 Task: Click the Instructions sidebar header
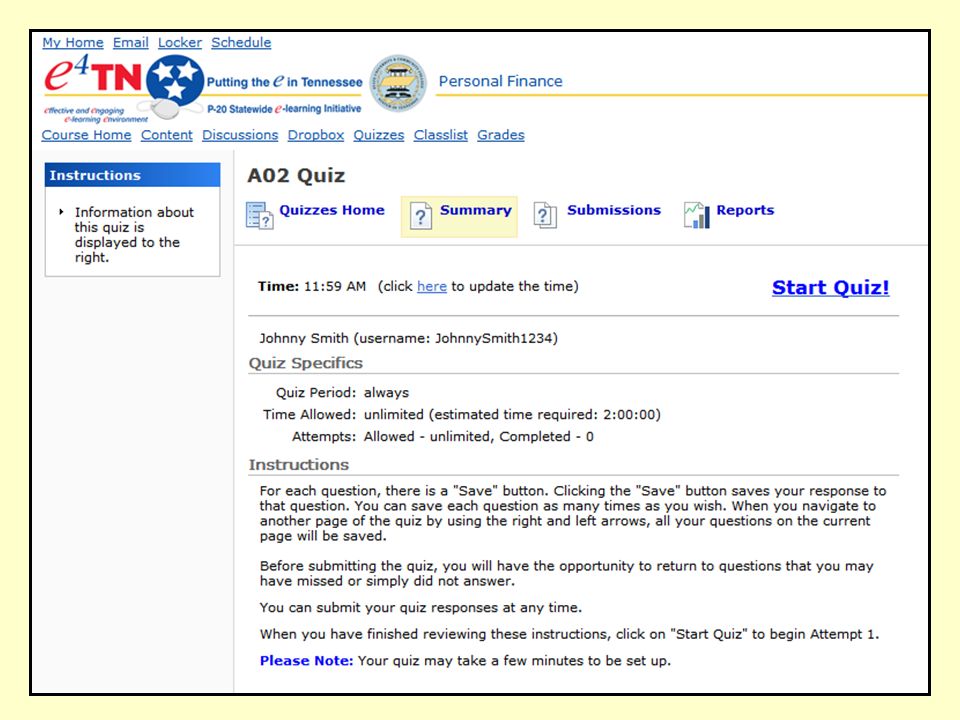tap(132, 175)
